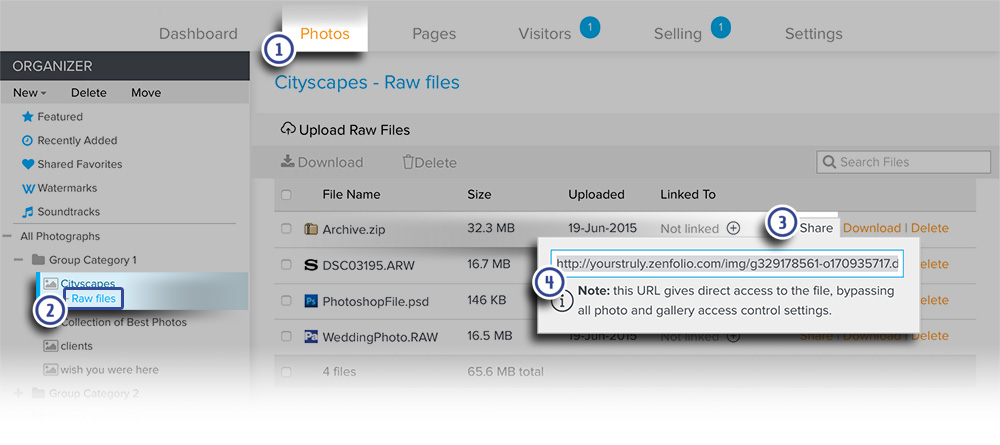
Task: Select Raw files under Cityscapes
Action: pos(93,298)
